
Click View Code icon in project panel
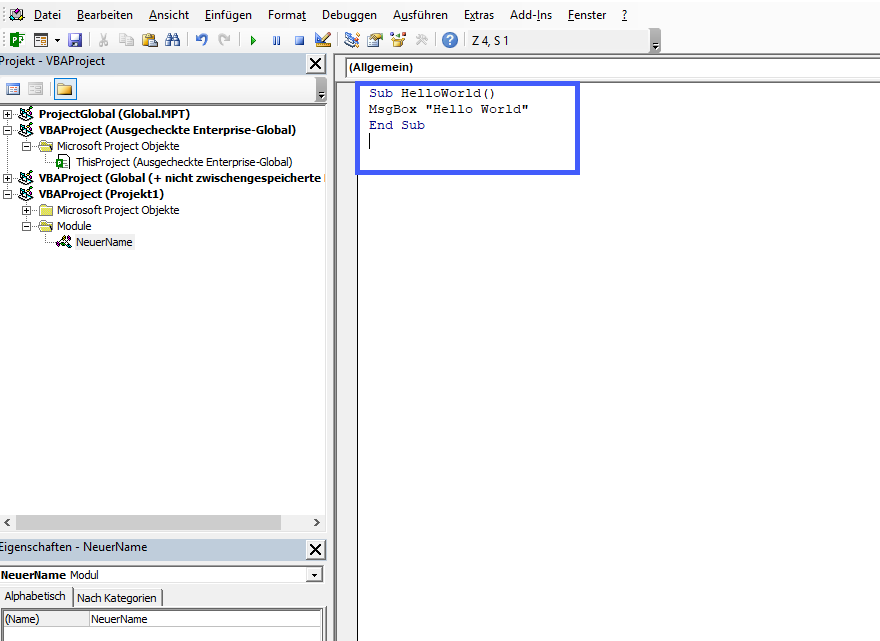(x=13, y=89)
